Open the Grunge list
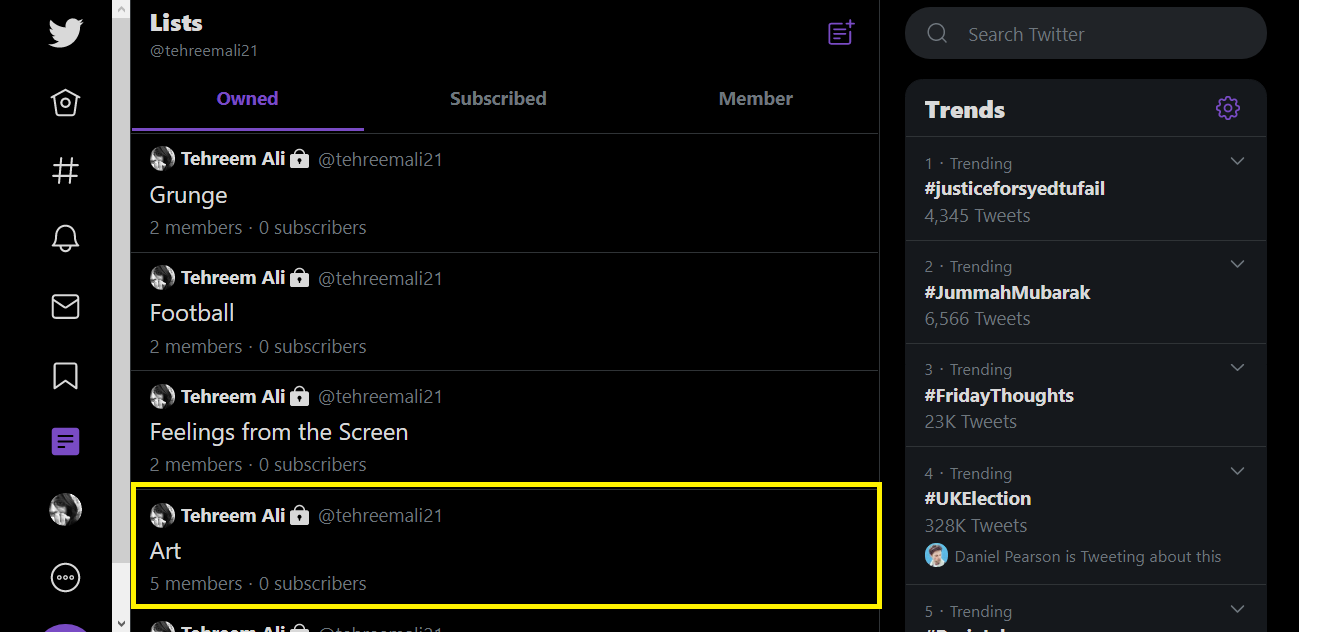The image size is (1317, 632). click(505, 193)
